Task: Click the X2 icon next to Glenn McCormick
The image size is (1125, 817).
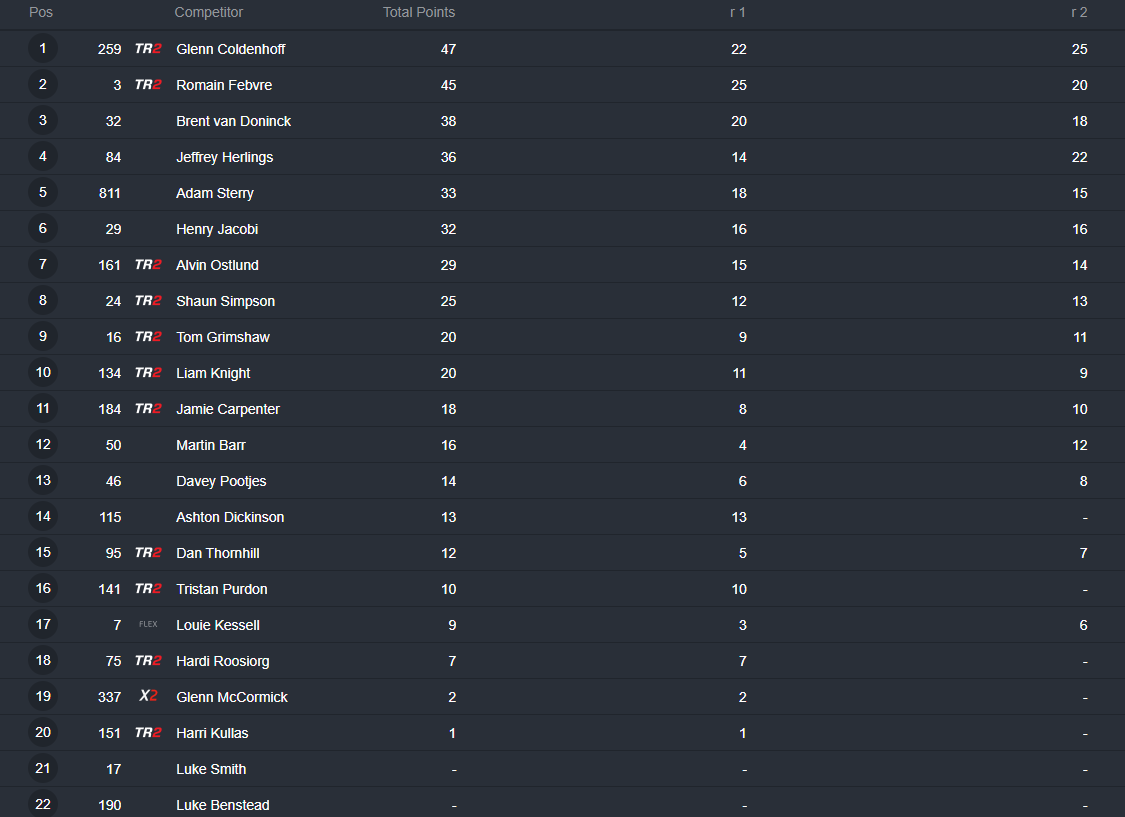Action: point(148,696)
